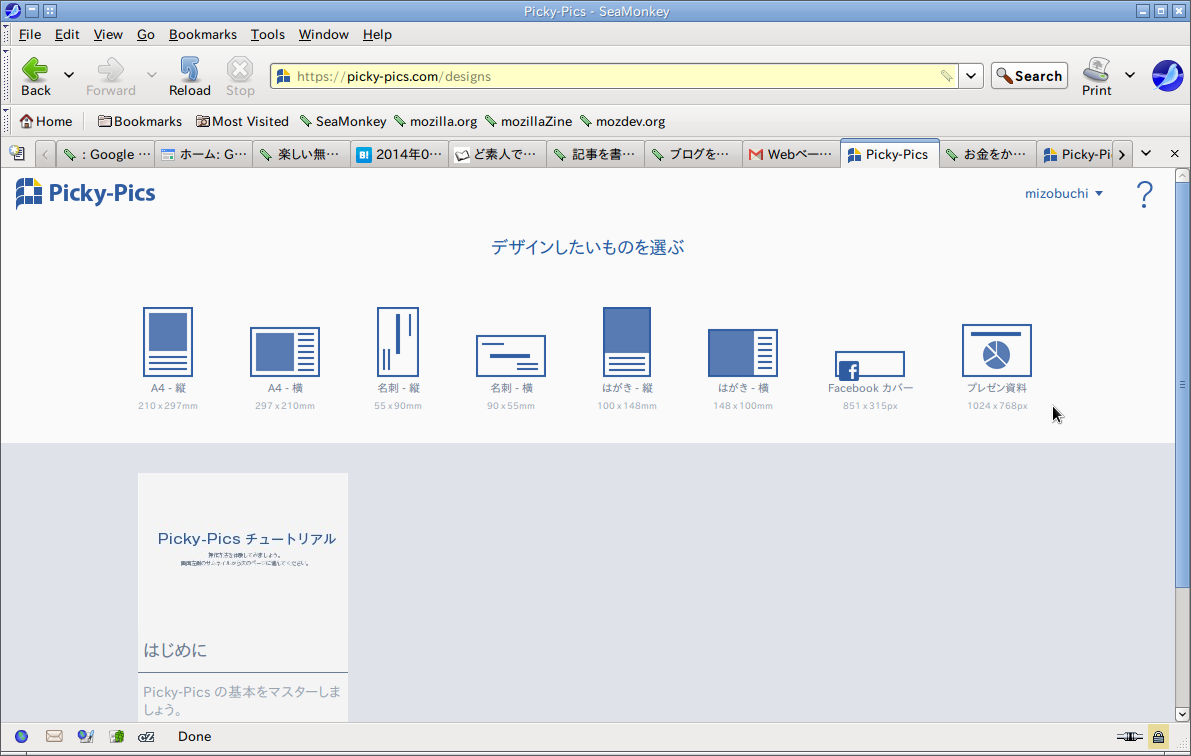This screenshot has width=1191, height=756.
Task: Open the Back history dropdown arrow
Action: click(x=68, y=75)
